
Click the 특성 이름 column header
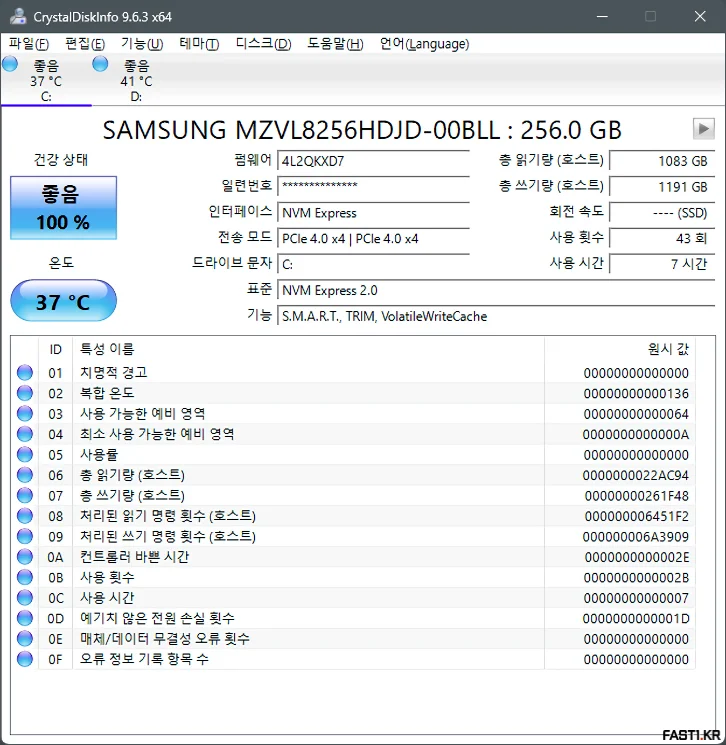[x=308, y=349]
